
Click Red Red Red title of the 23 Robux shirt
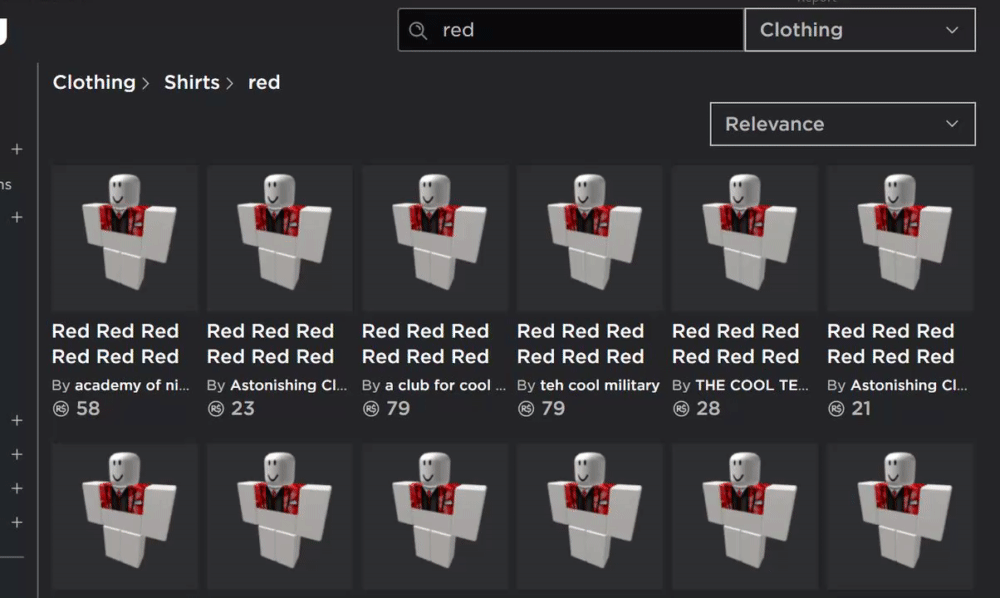tap(270, 344)
